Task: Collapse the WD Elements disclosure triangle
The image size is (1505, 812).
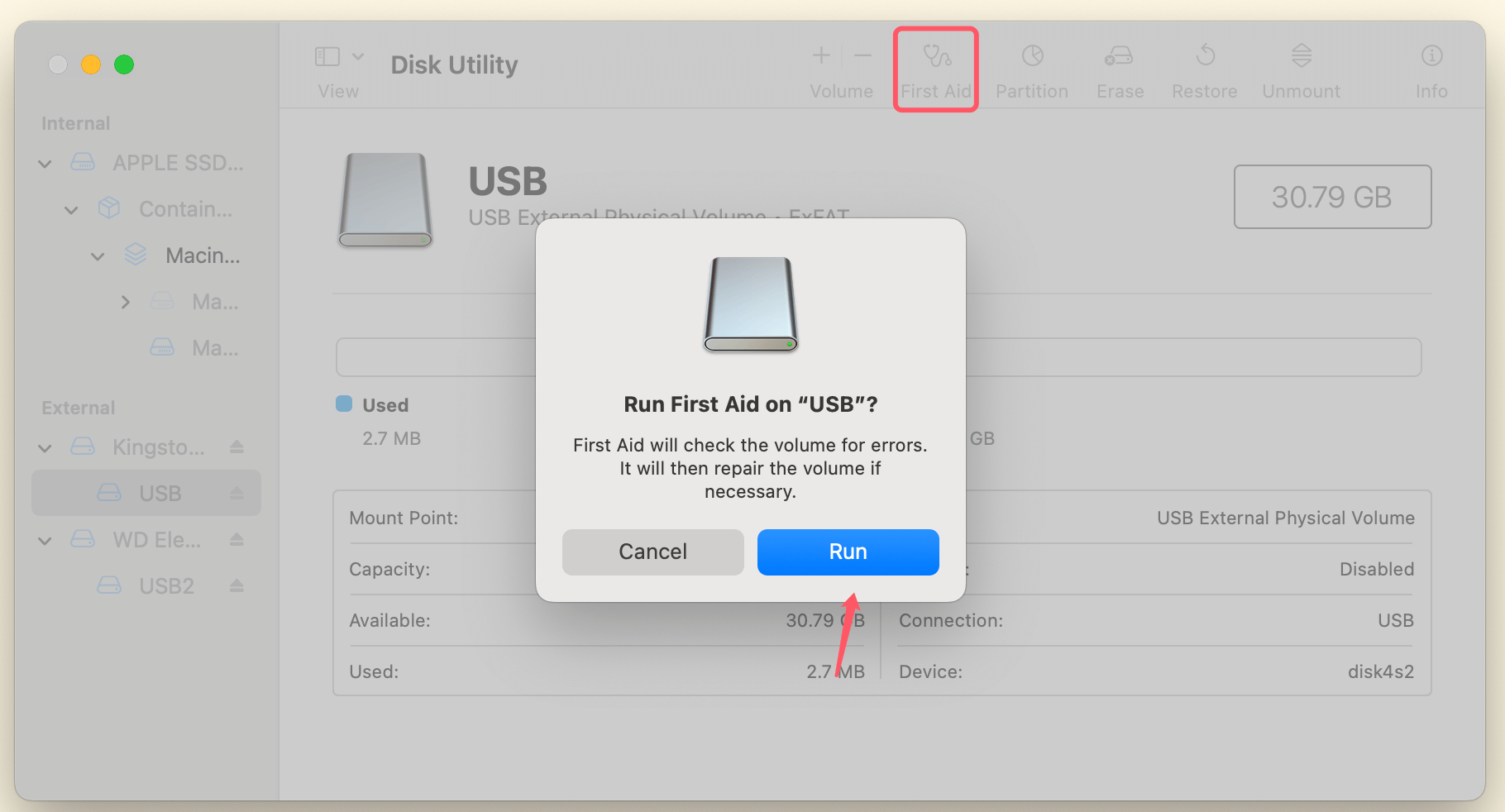Action: coord(45,539)
